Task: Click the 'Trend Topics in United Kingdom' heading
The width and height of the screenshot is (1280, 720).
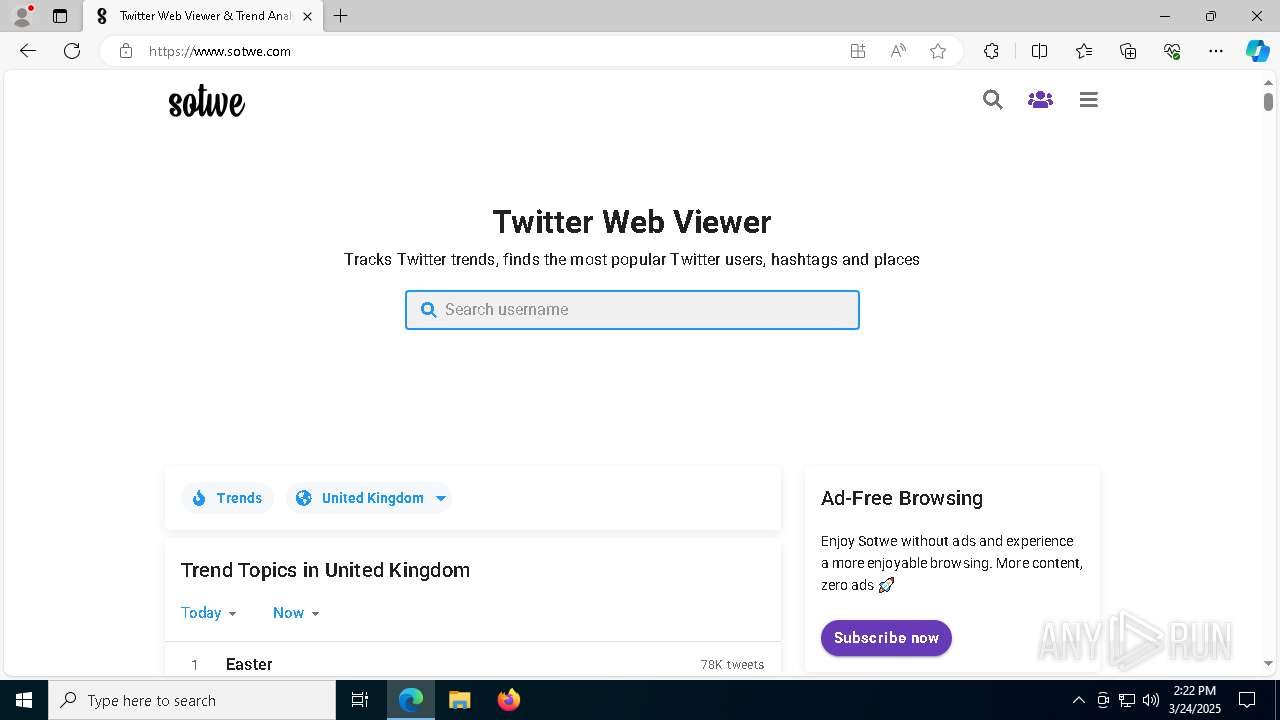Action: 325,570
